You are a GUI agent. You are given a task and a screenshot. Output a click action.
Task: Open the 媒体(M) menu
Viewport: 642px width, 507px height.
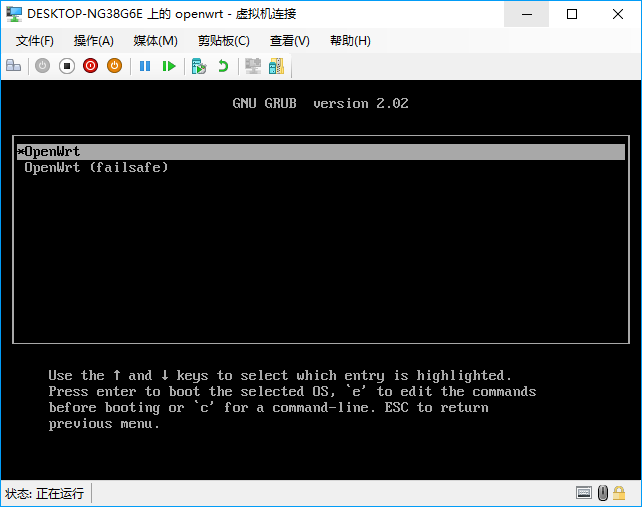point(156,41)
